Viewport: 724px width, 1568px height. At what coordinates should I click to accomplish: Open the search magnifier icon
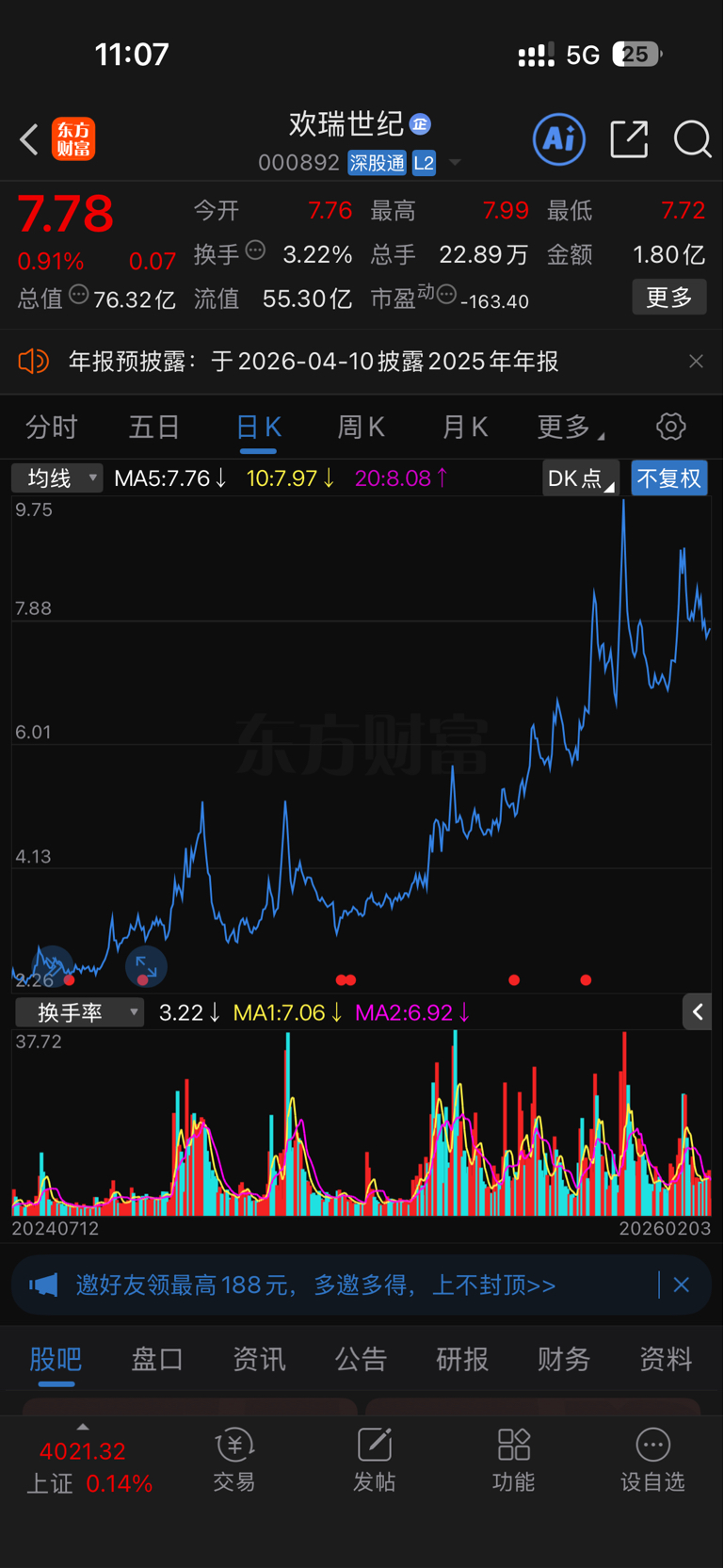pyautogui.click(x=693, y=139)
